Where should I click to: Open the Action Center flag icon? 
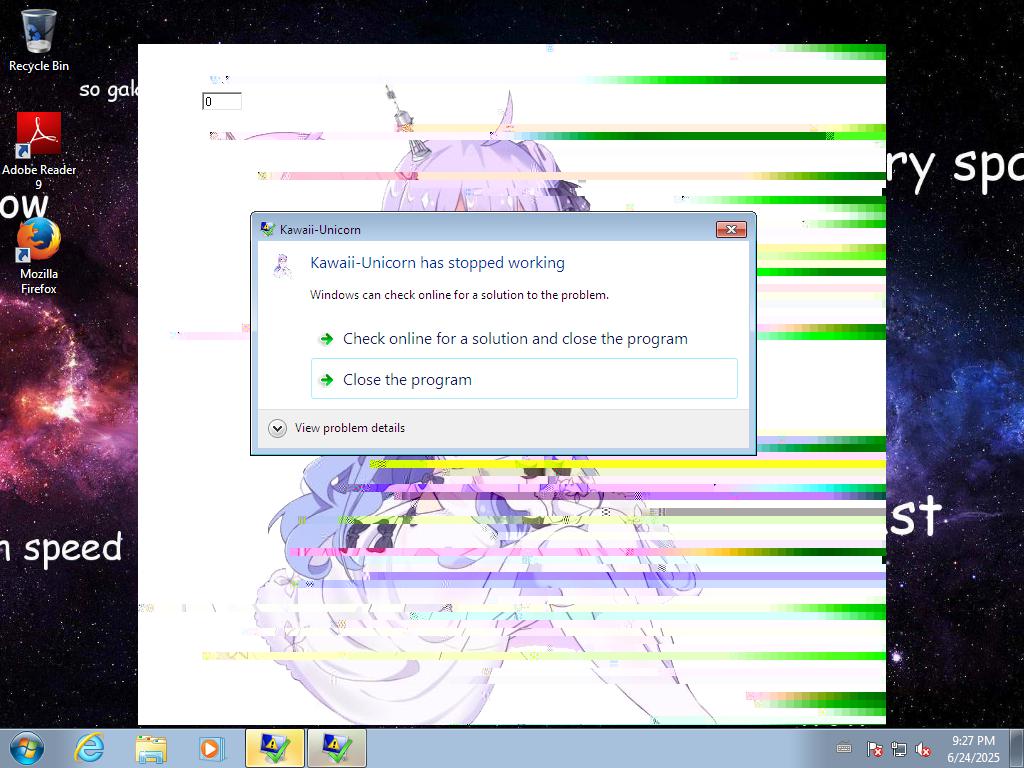click(x=874, y=749)
